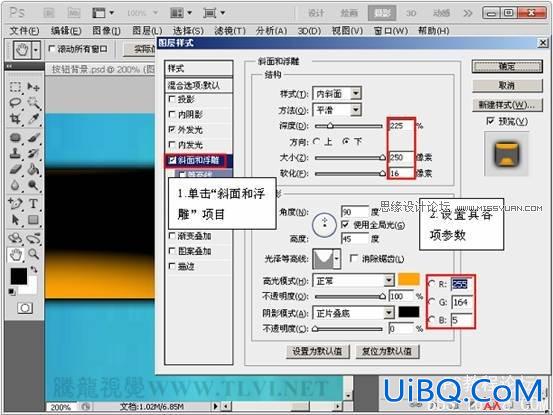This screenshot has width=553, height=415.
Task: Enable the 投影 style checkbox
Action: click(x=172, y=99)
